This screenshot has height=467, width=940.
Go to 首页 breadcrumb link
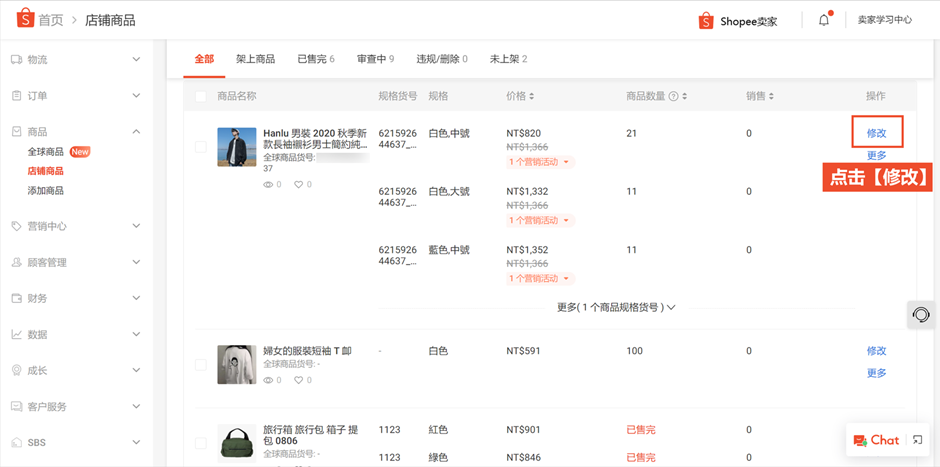(x=51, y=20)
